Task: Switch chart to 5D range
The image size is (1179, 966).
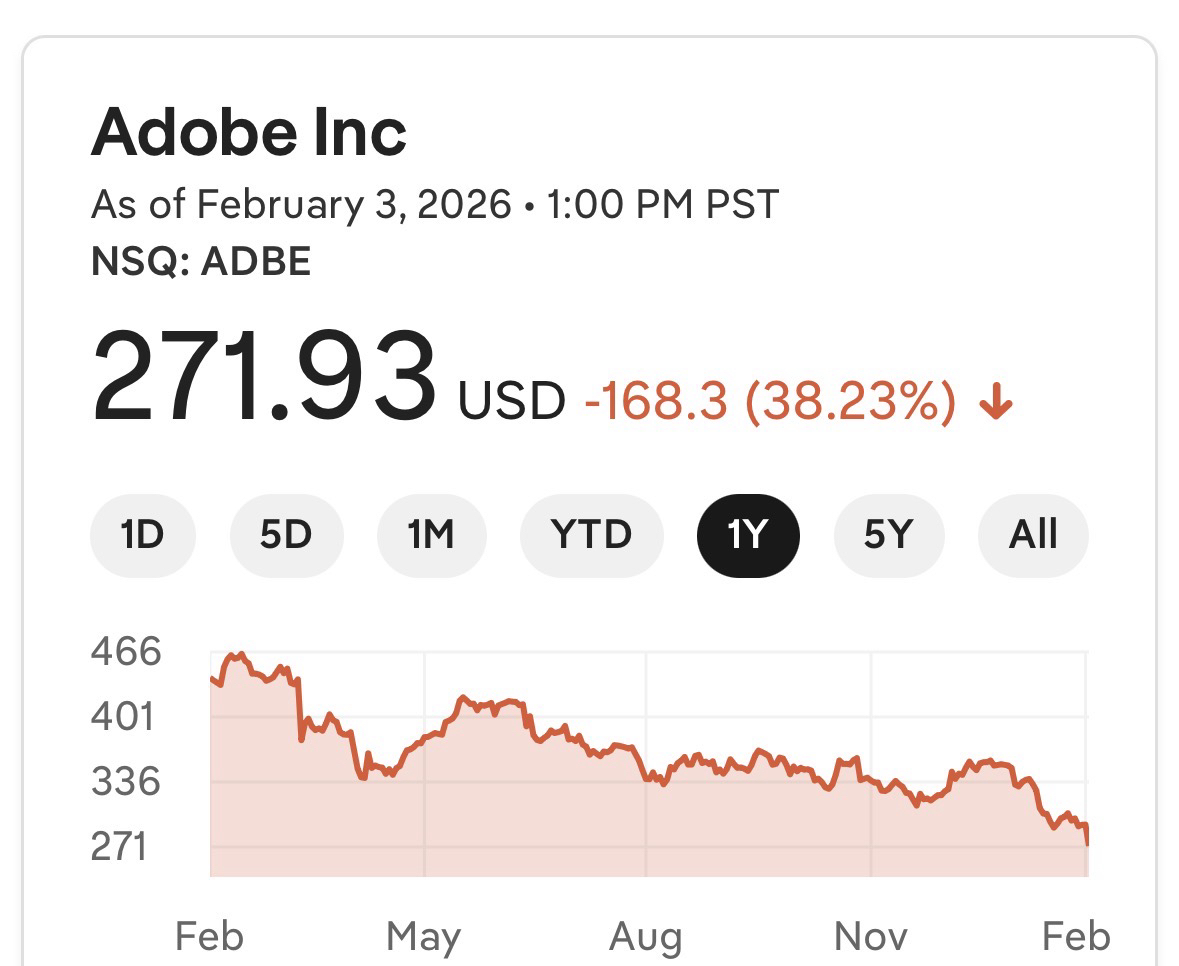Action: tap(286, 535)
